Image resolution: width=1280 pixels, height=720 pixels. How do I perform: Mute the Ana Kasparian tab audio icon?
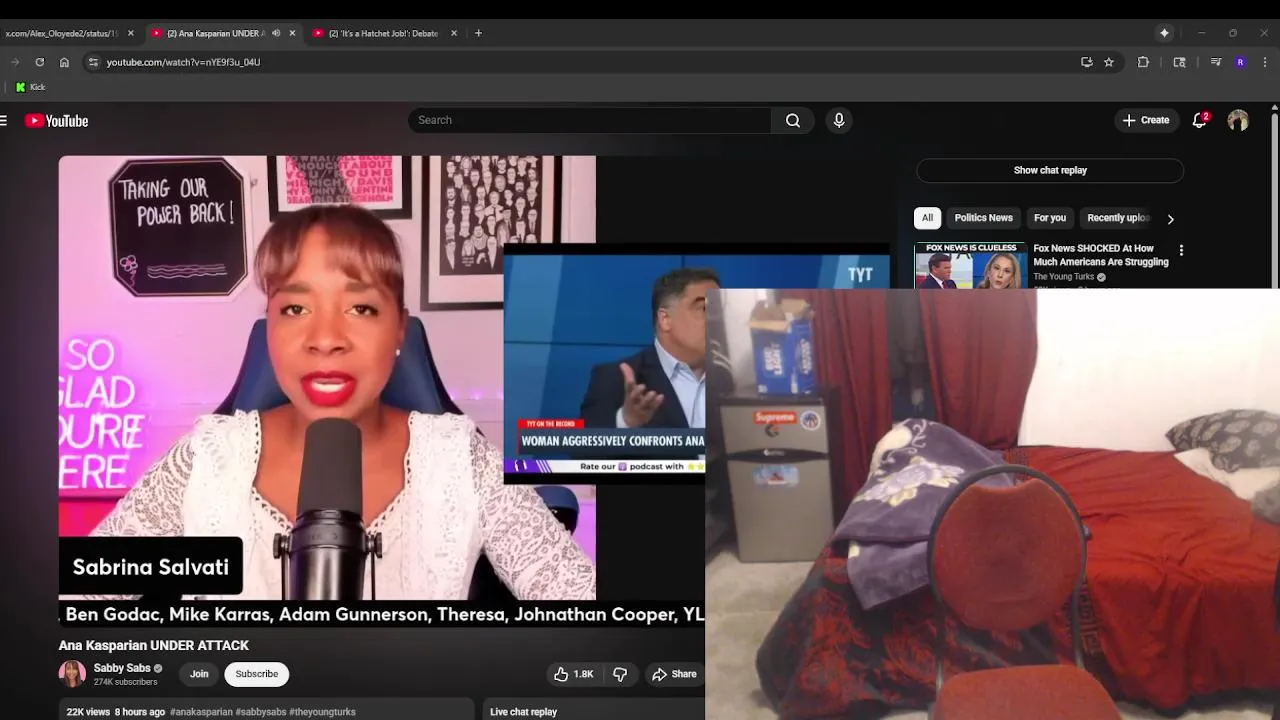276,33
